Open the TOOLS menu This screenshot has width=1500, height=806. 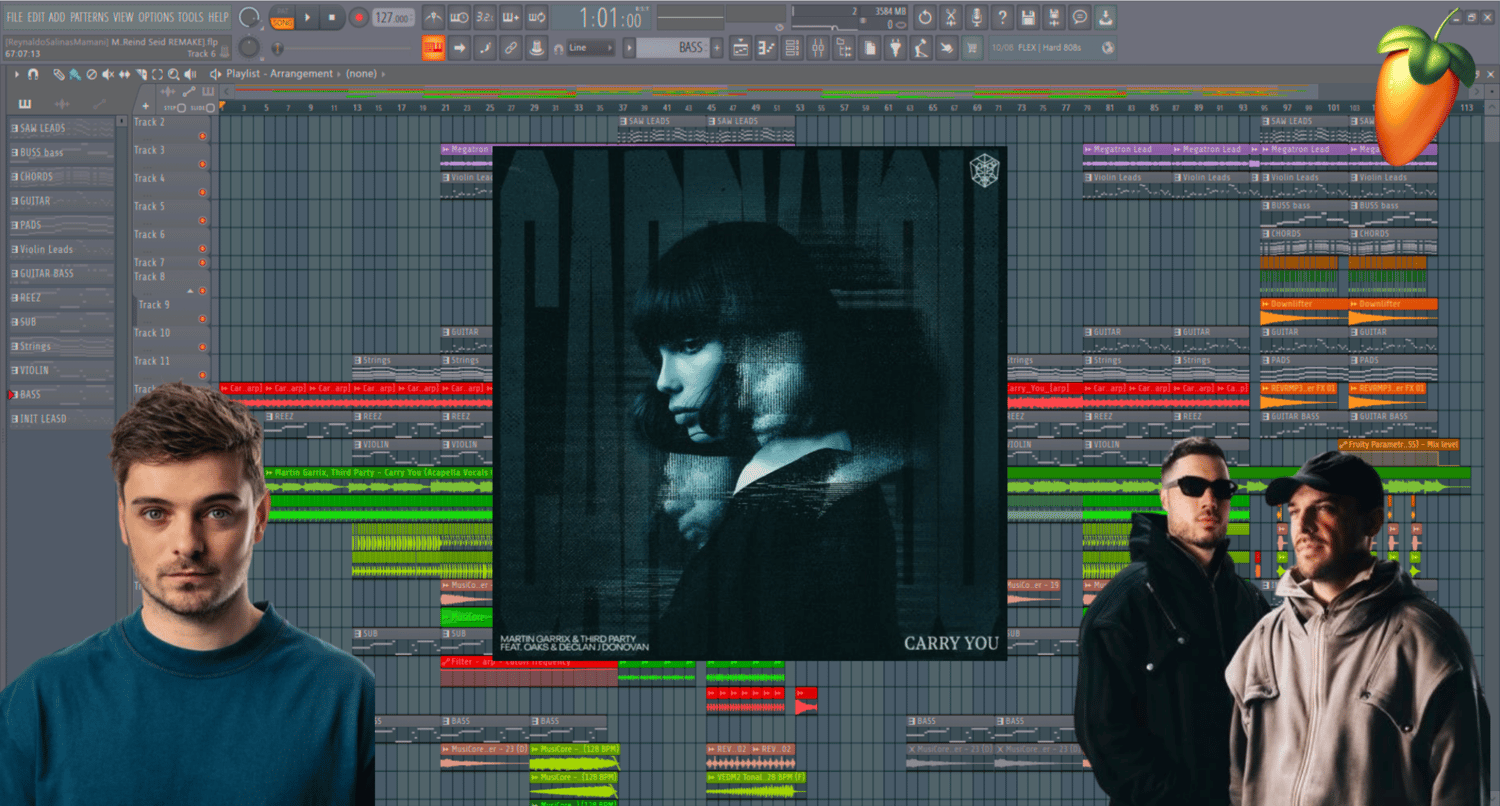click(190, 17)
